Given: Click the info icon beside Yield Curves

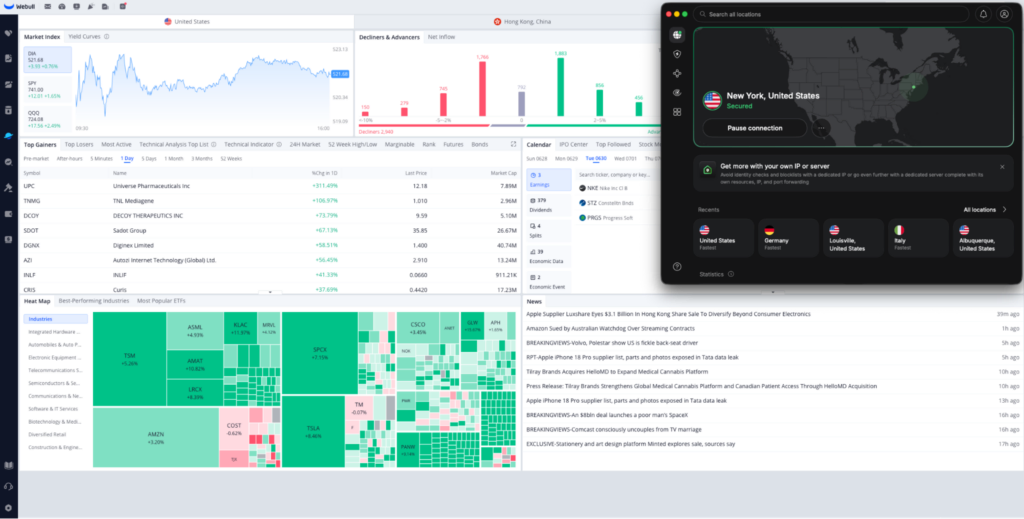Looking at the screenshot, I should (106, 37).
